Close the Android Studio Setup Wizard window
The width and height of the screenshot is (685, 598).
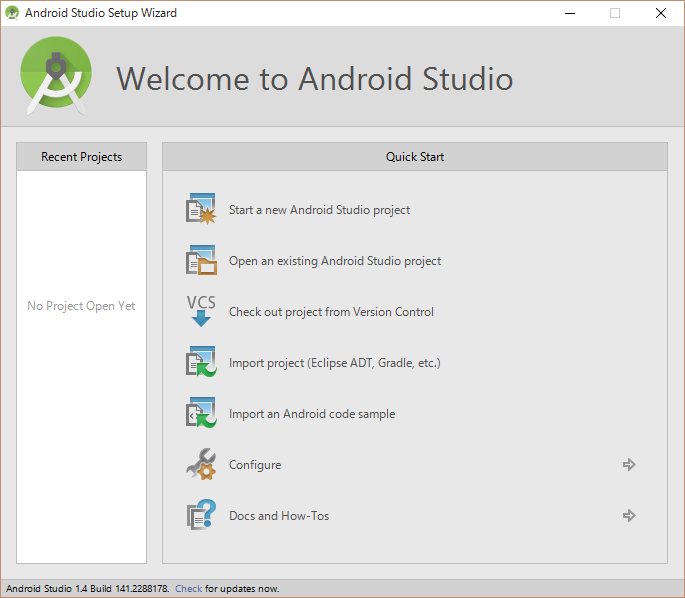coord(661,13)
